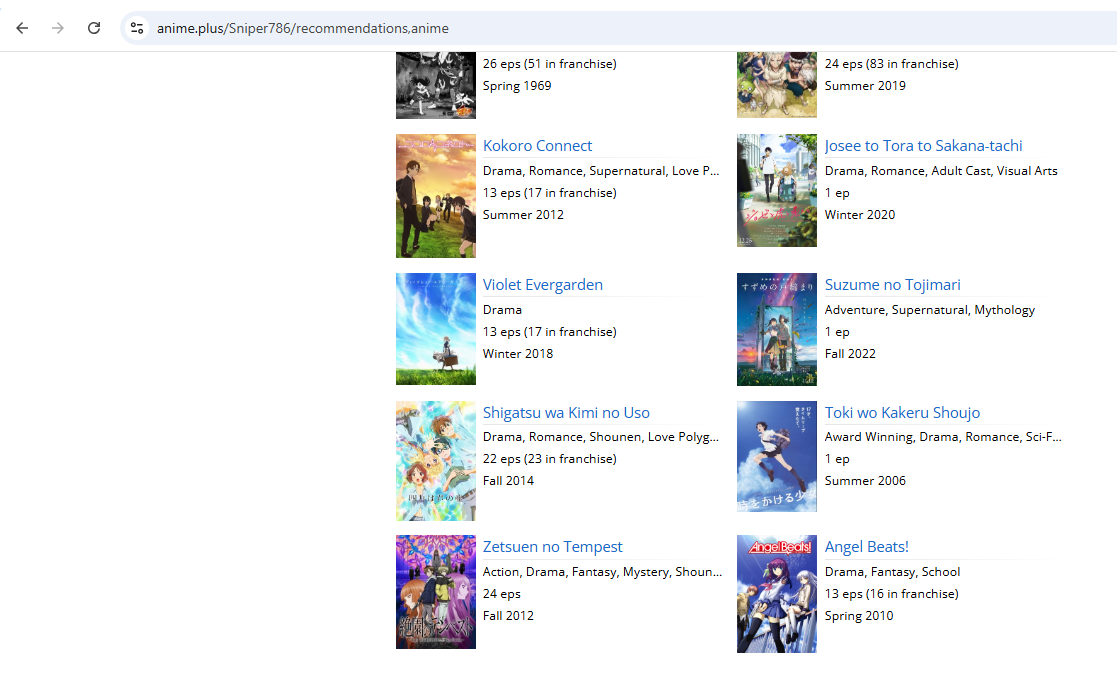This screenshot has width=1117, height=683.
Task: Select the text "24 eps" under Zetsuen no Tempest
Action: click(x=502, y=593)
